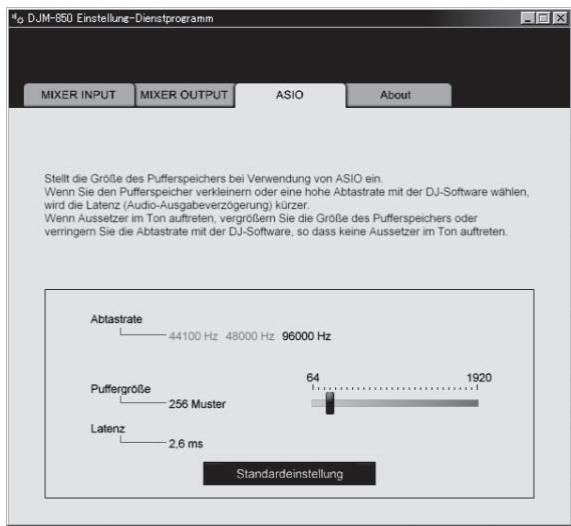Click the 256 Muster buffer value
The width and height of the screenshot is (571, 526).
[x=197, y=404]
